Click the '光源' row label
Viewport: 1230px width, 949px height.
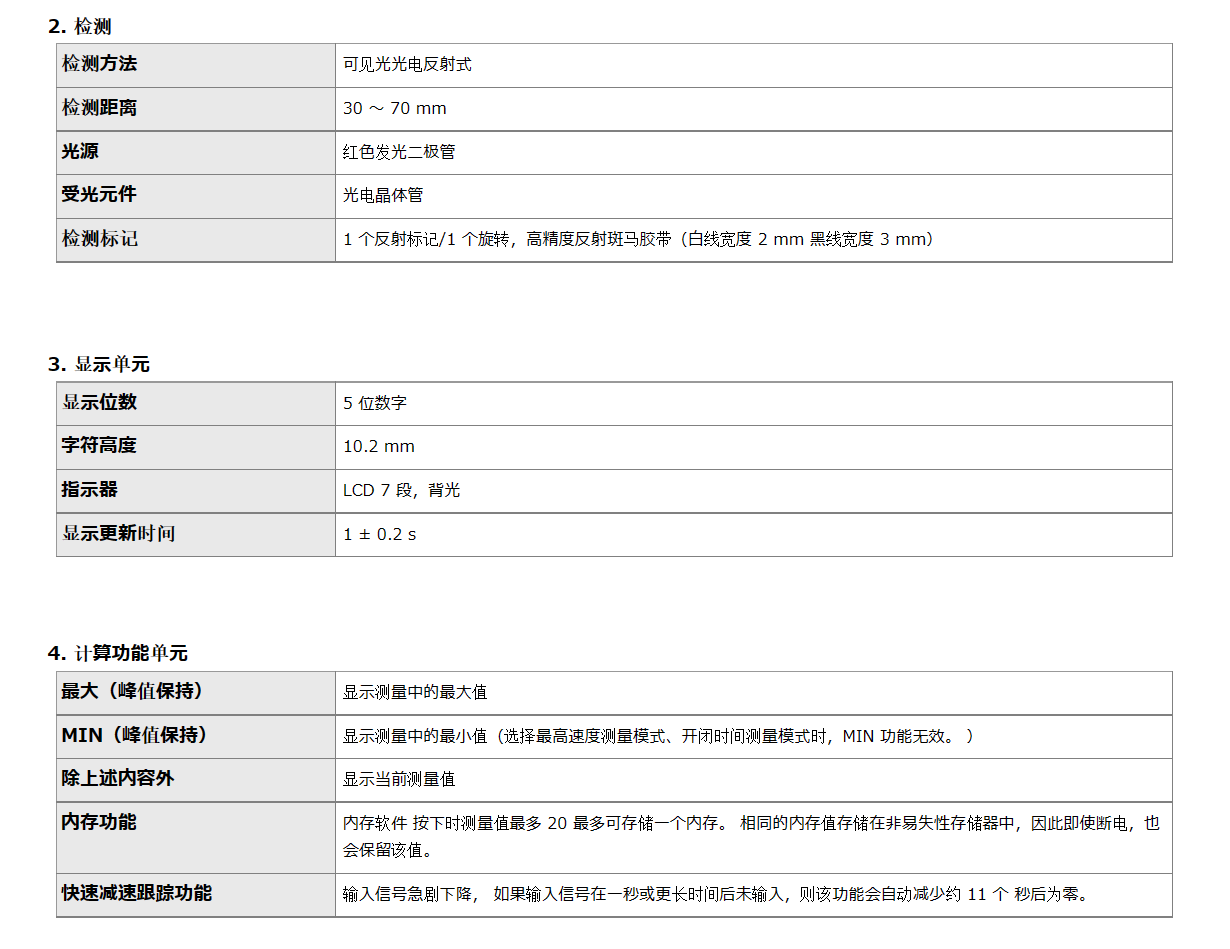[x=80, y=152]
